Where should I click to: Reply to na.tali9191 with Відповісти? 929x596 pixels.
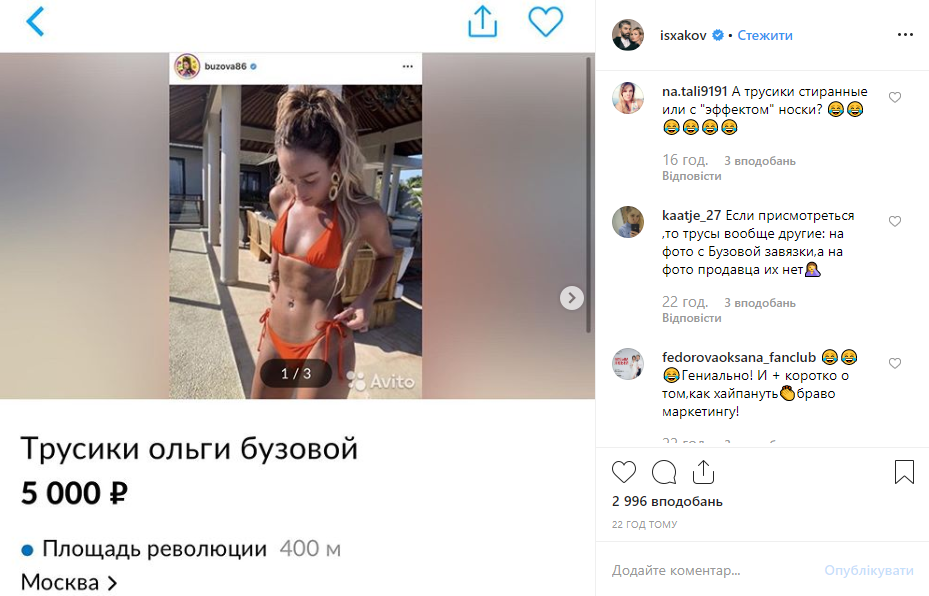coord(691,176)
